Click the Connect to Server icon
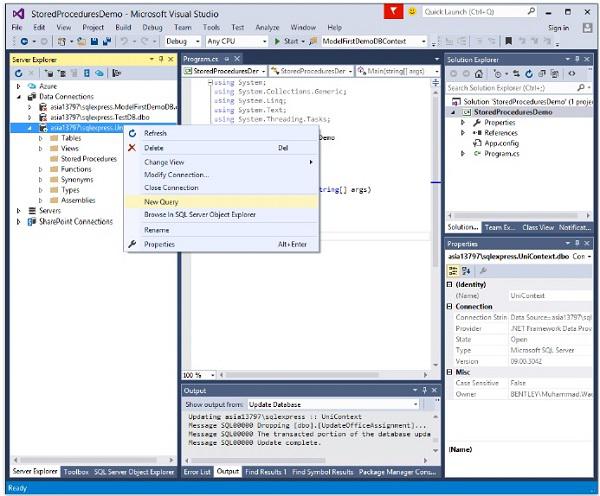Image resolution: width=600 pixels, height=496 pixels. pos(61,73)
